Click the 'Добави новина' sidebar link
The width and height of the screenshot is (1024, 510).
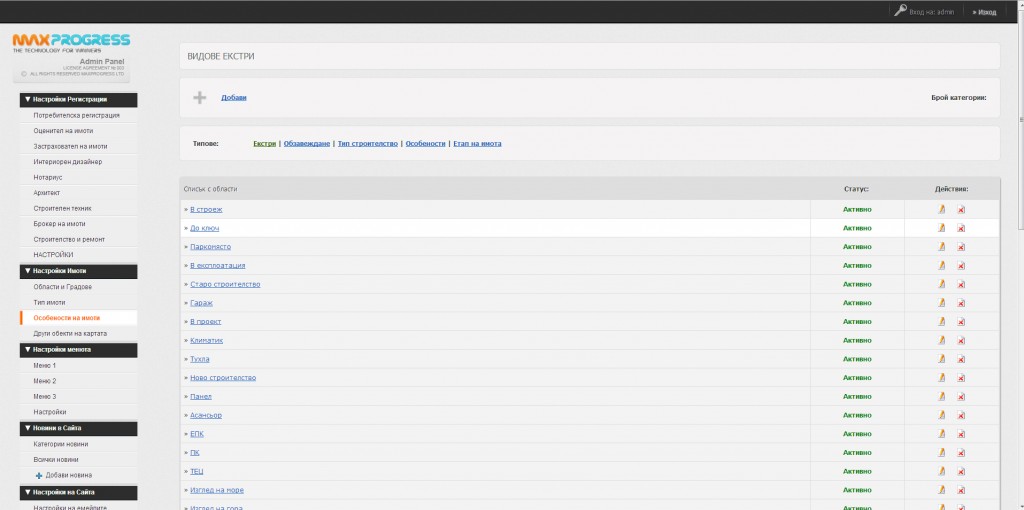coord(69,476)
